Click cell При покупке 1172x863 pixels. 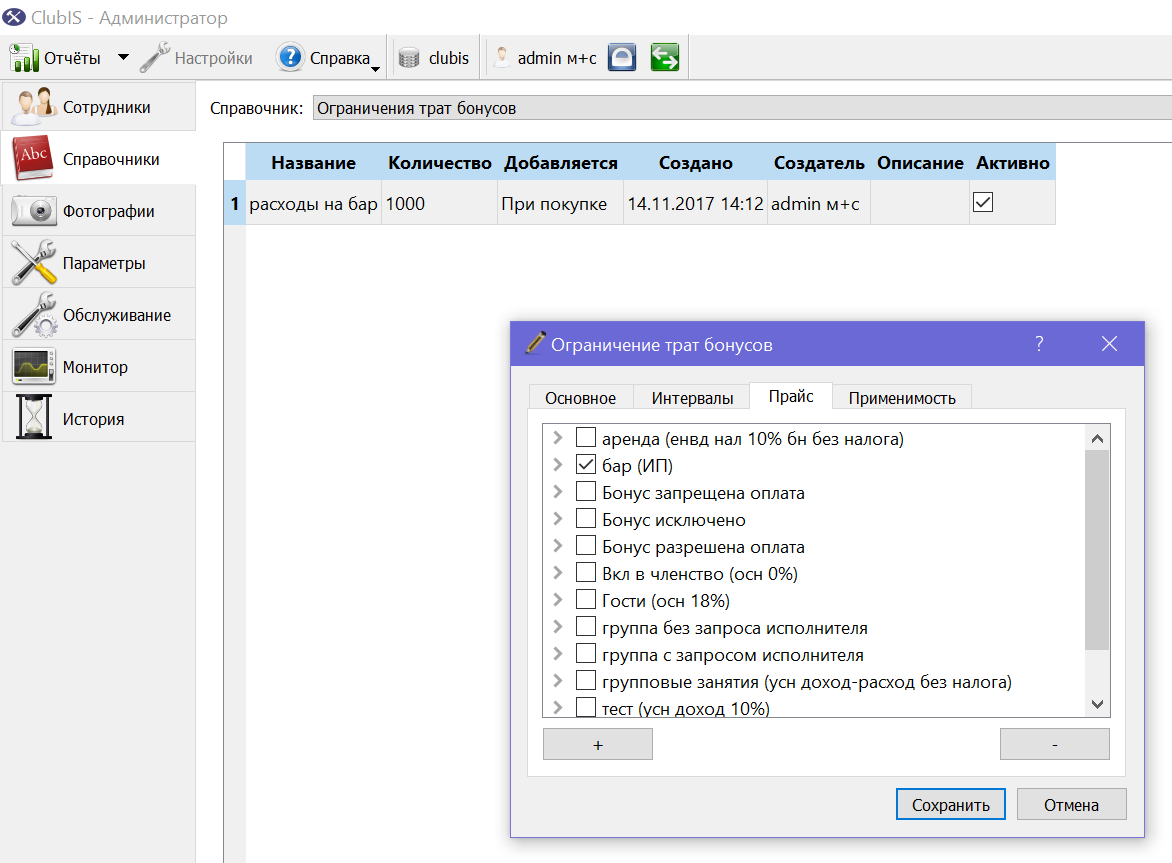561,203
